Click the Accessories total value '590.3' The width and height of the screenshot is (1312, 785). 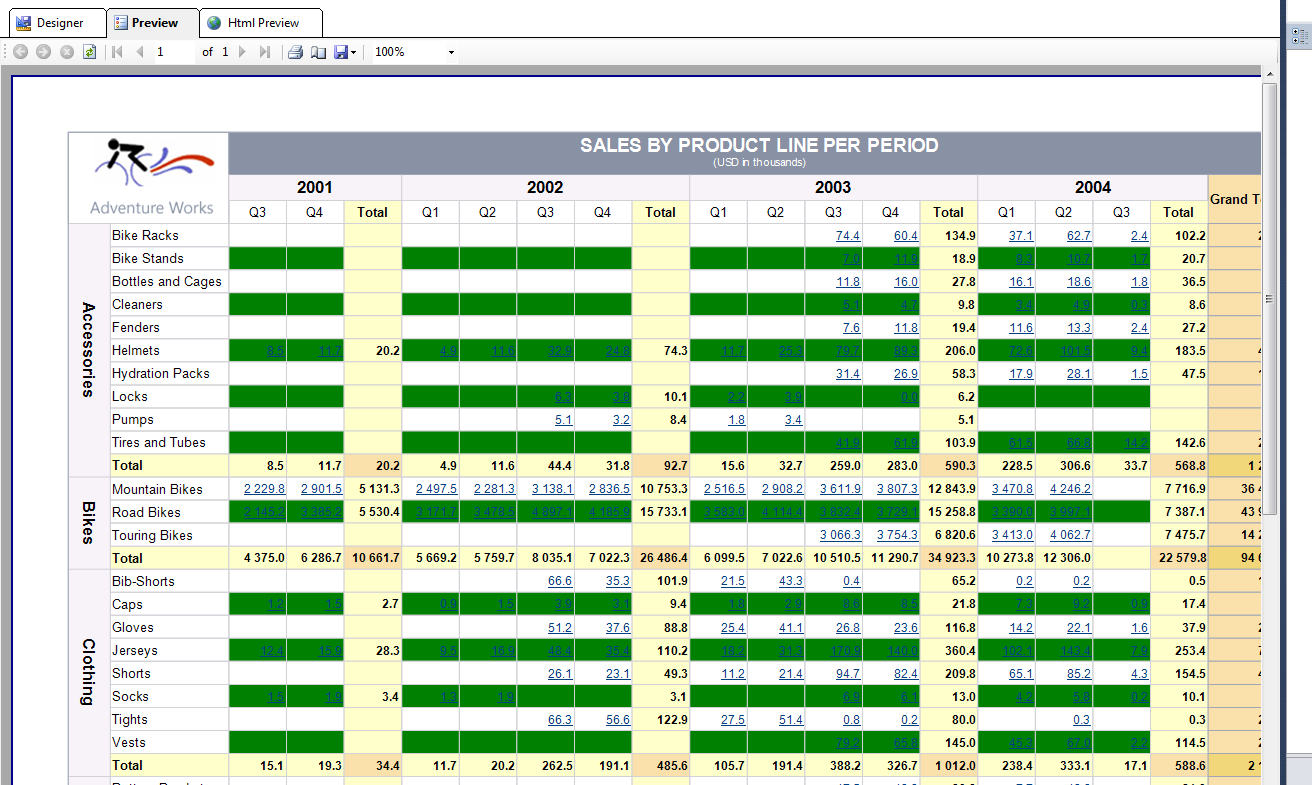(959, 465)
